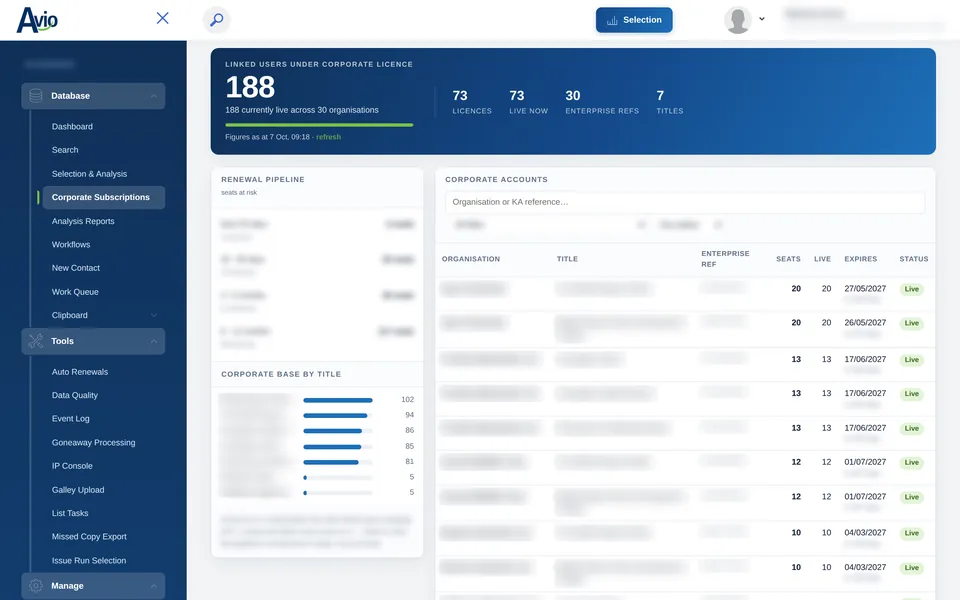Open Goneaway Processing

pyautogui.click(x=93, y=443)
